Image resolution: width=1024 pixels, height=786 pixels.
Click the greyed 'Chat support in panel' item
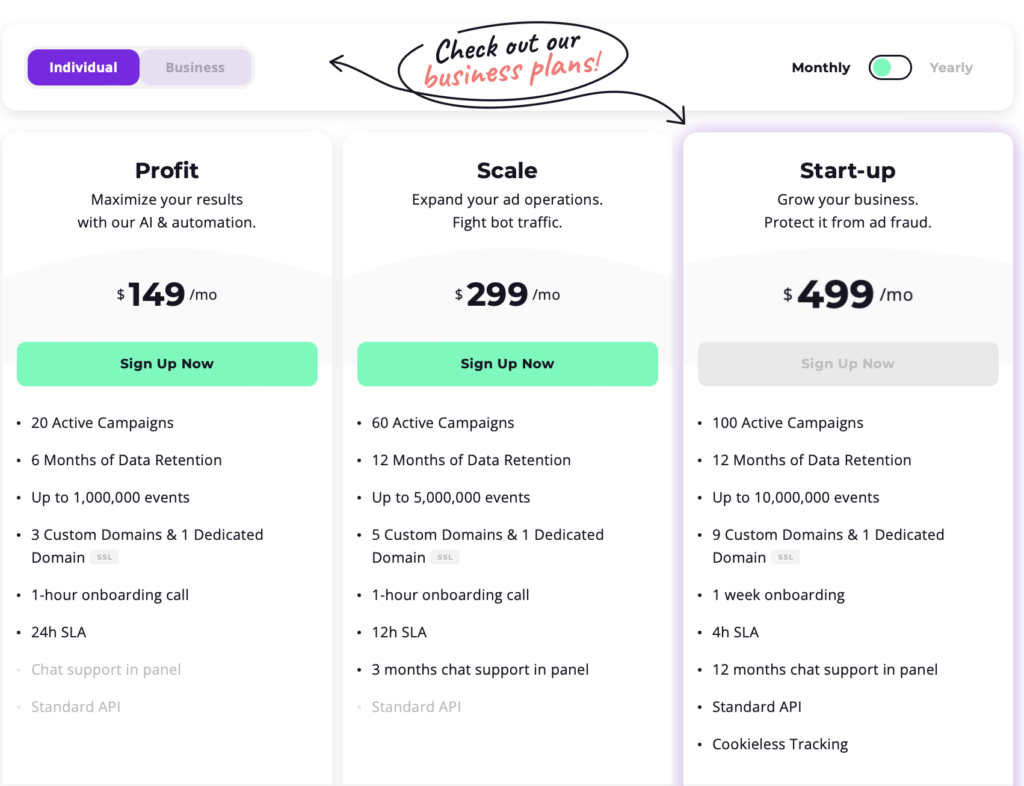(106, 670)
